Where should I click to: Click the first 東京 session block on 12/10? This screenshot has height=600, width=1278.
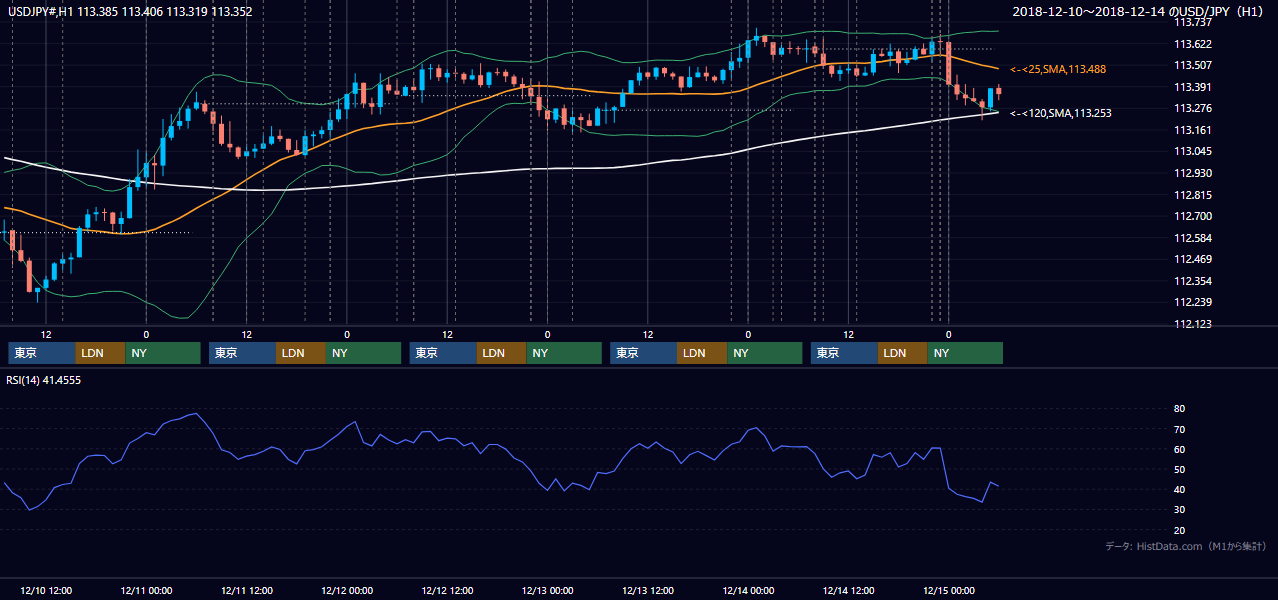[x=42, y=353]
